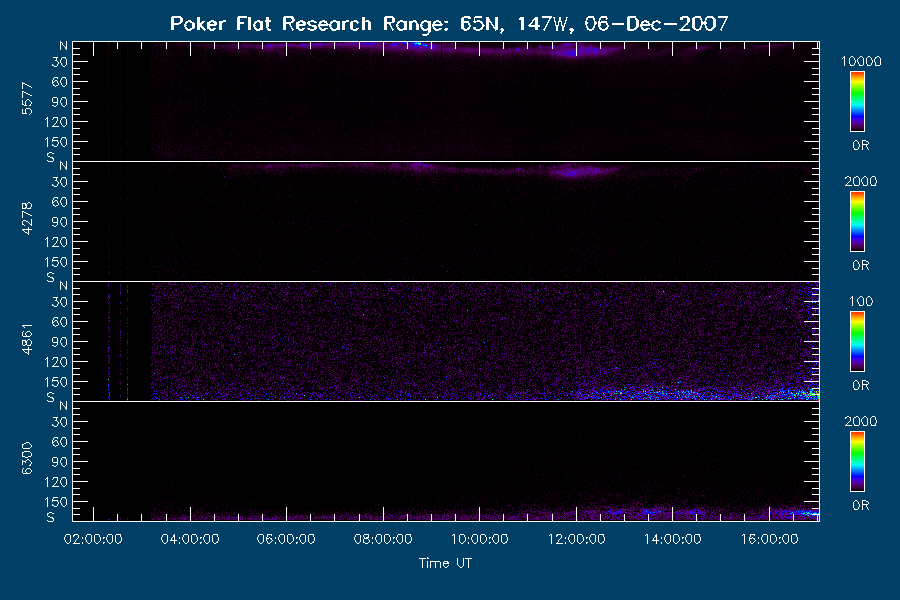Click the 12:00:00 time axis label
This screenshot has width=900, height=600.
tap(576, 539)
